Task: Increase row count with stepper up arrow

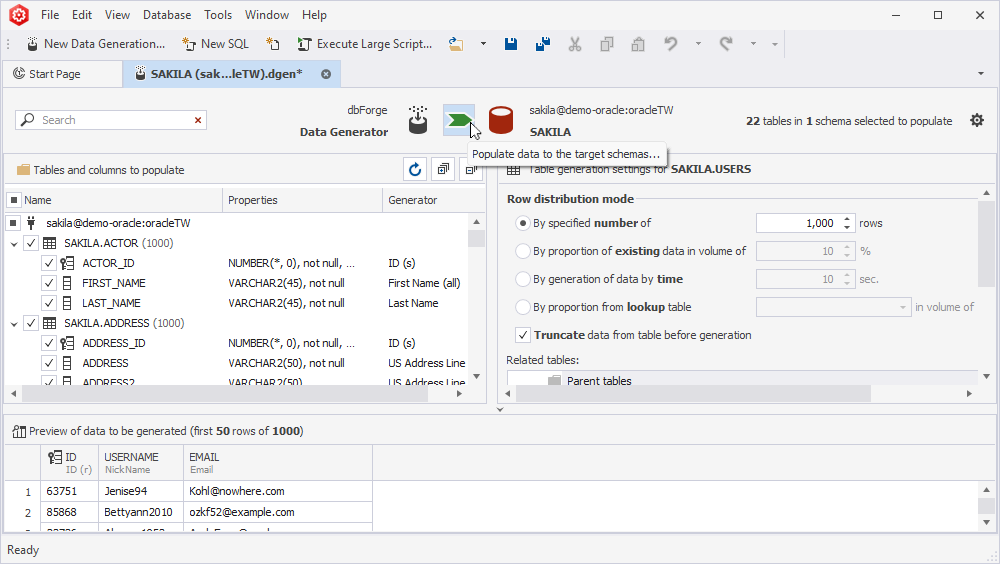Action: [847, 219]
